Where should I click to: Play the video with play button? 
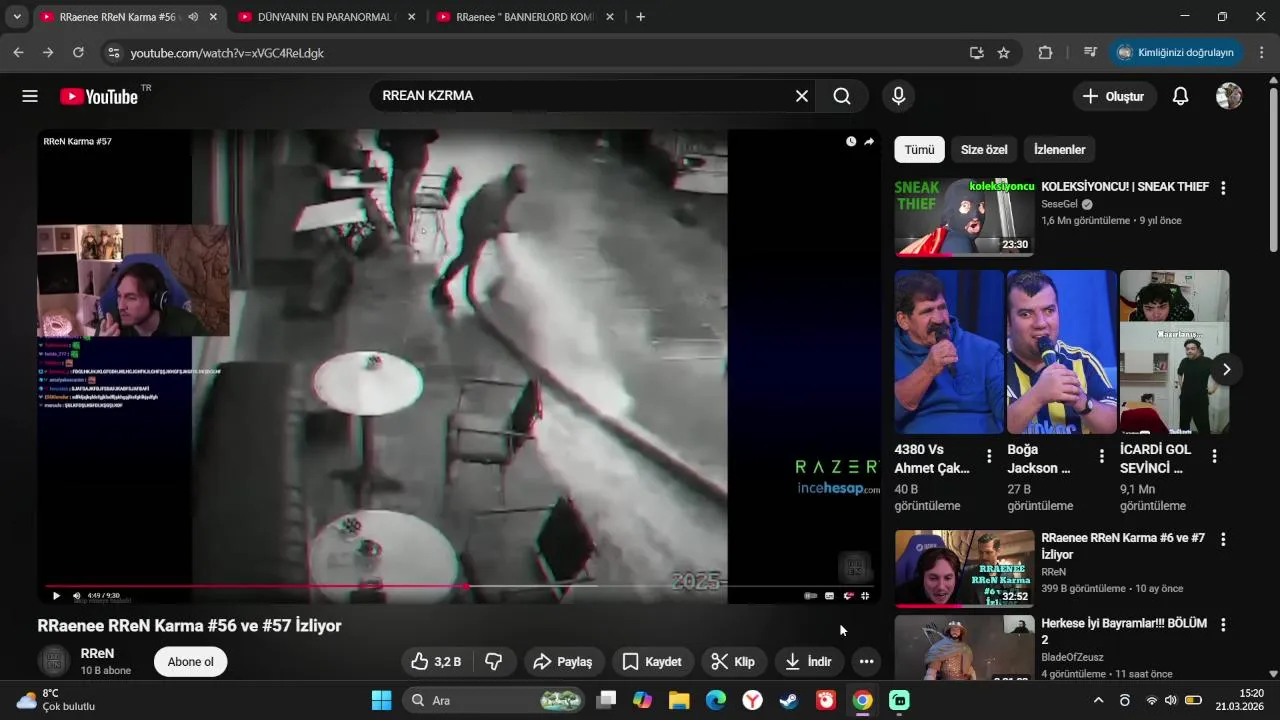click(56, 595)
